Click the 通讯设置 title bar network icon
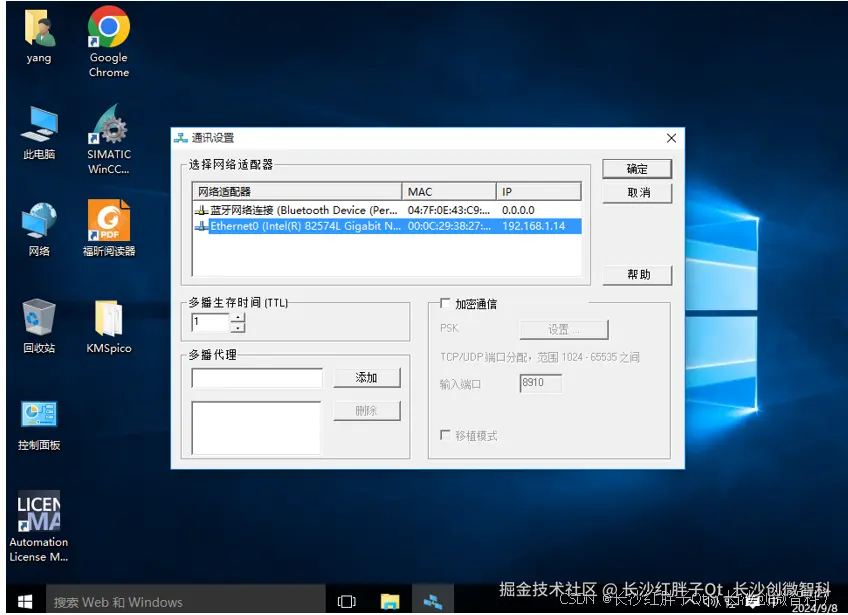The height and width of the screenshot is (615, 848). [x=181, y=138]
